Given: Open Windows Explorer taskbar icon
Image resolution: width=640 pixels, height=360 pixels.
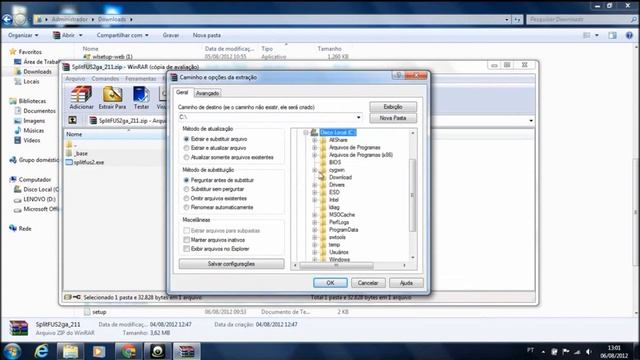Looking at the screenshot, I should [70, 351].
